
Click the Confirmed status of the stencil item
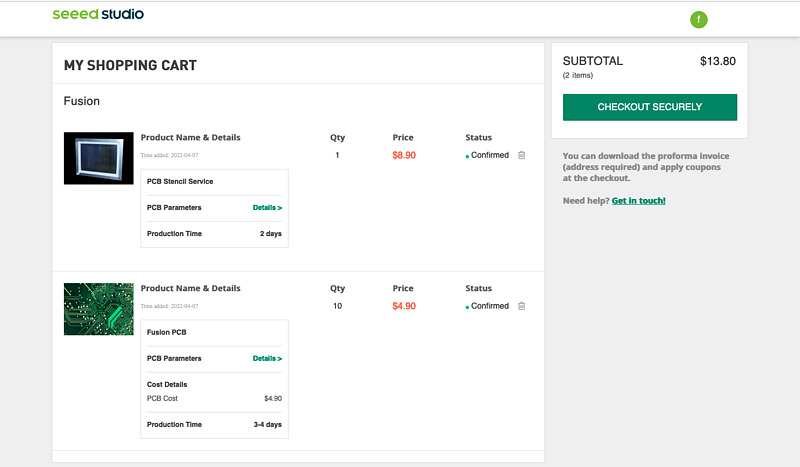pyautogui.click(x=489, y=155)
